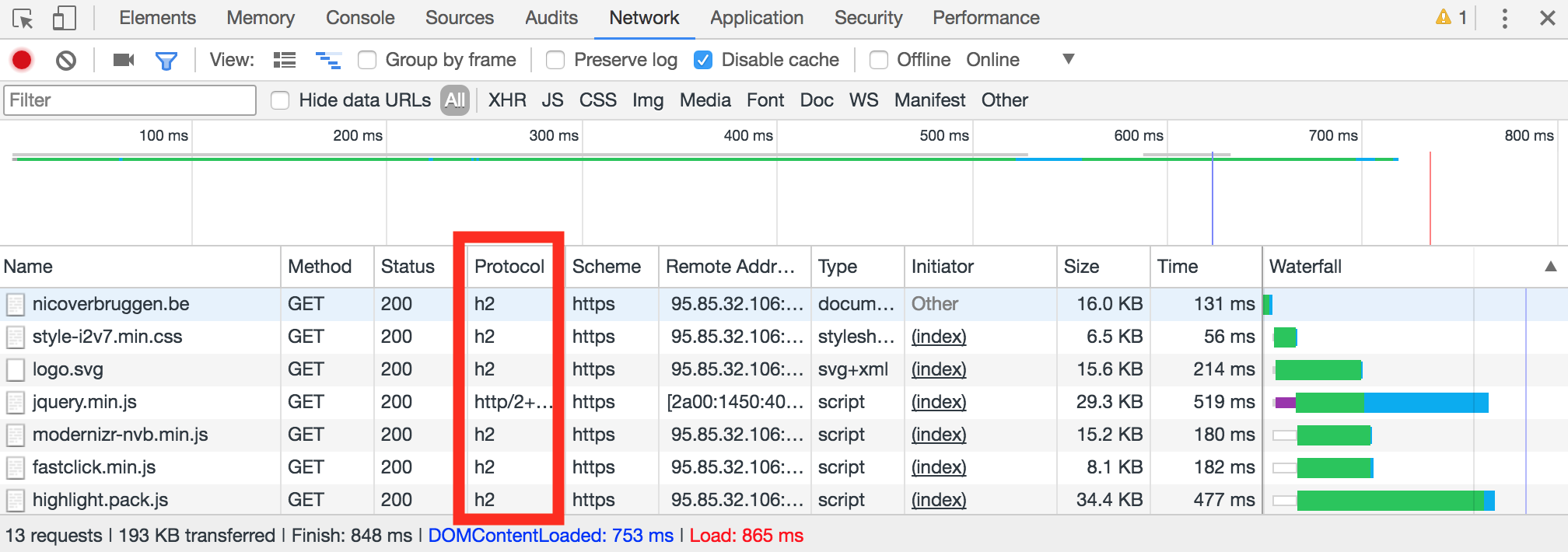This screenshot has height=552, width=1568.
Task: Click the file icon beside nicoverbruggen.be
Action: pyautogui.click(x=16, y=304)
